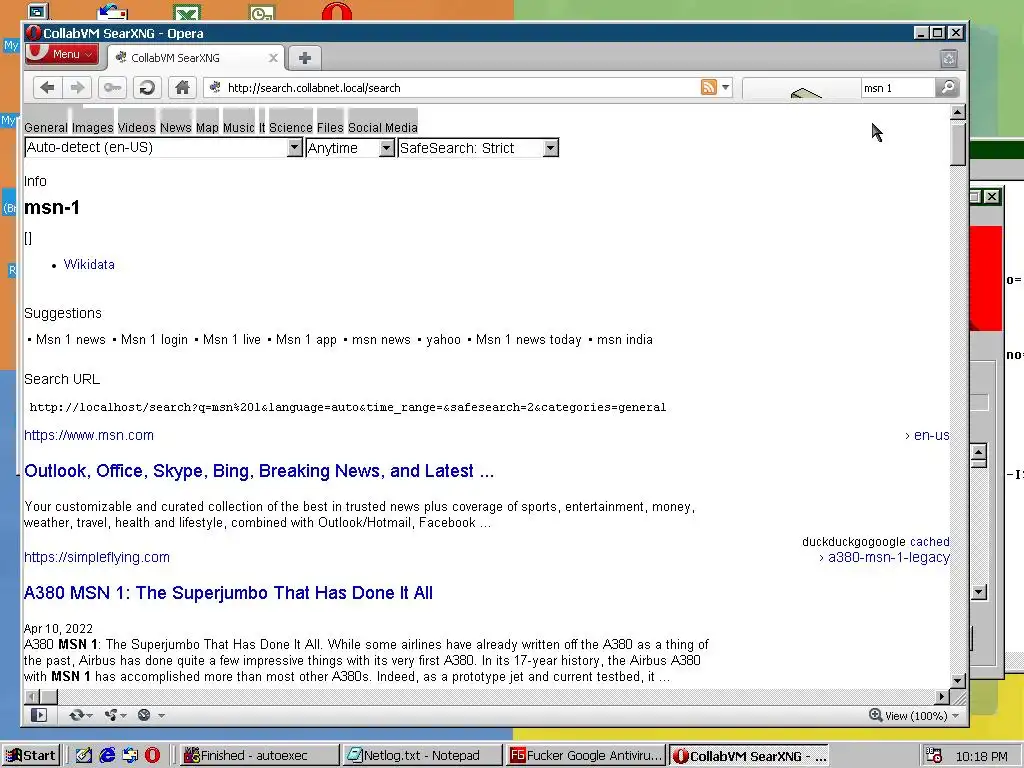Click suggestion yahoo
Image resolution: width=1024 pixels, height=768 pixels.
click(443, 340)
